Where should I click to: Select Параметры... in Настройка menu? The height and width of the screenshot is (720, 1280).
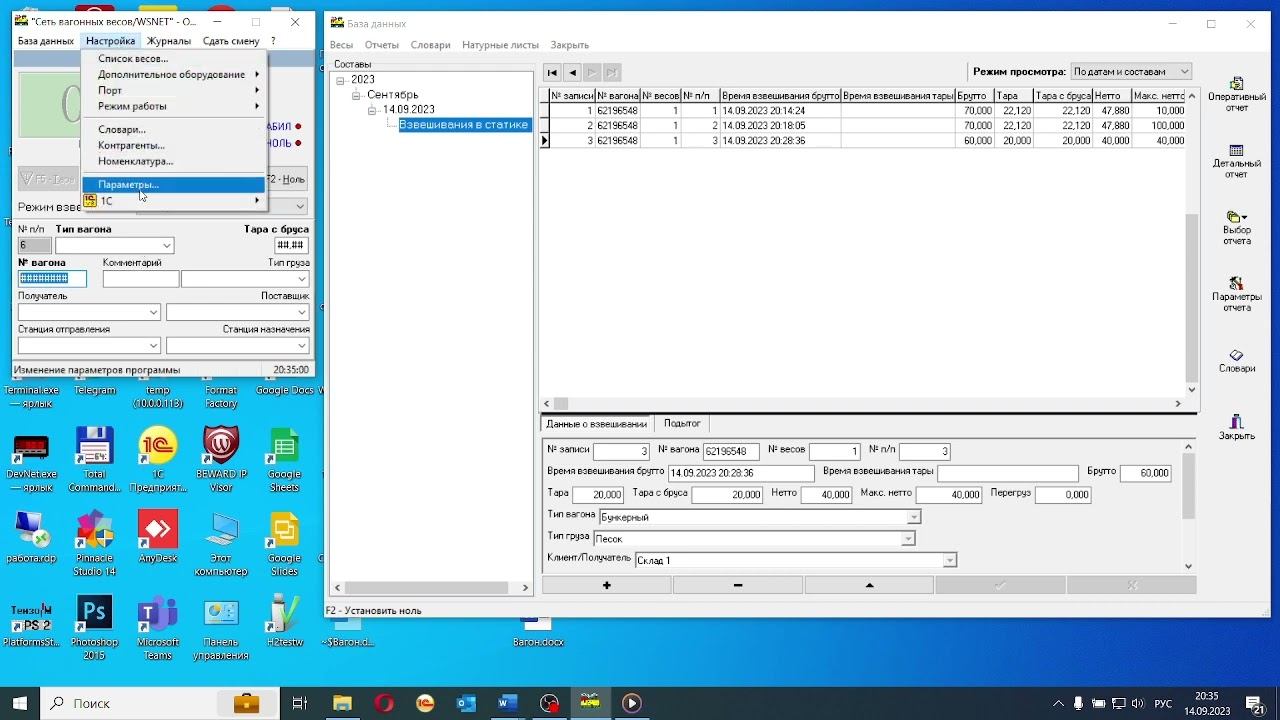point(173,185)
